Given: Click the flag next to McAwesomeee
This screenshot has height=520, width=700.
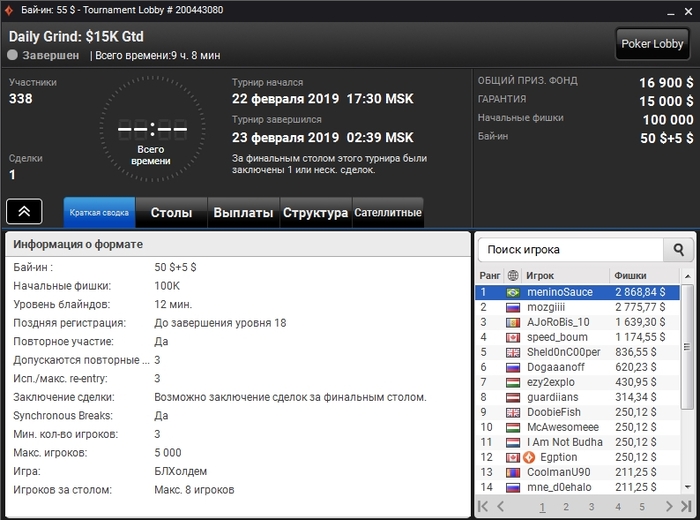Looking at the screenshot, I should coord(512,428).
